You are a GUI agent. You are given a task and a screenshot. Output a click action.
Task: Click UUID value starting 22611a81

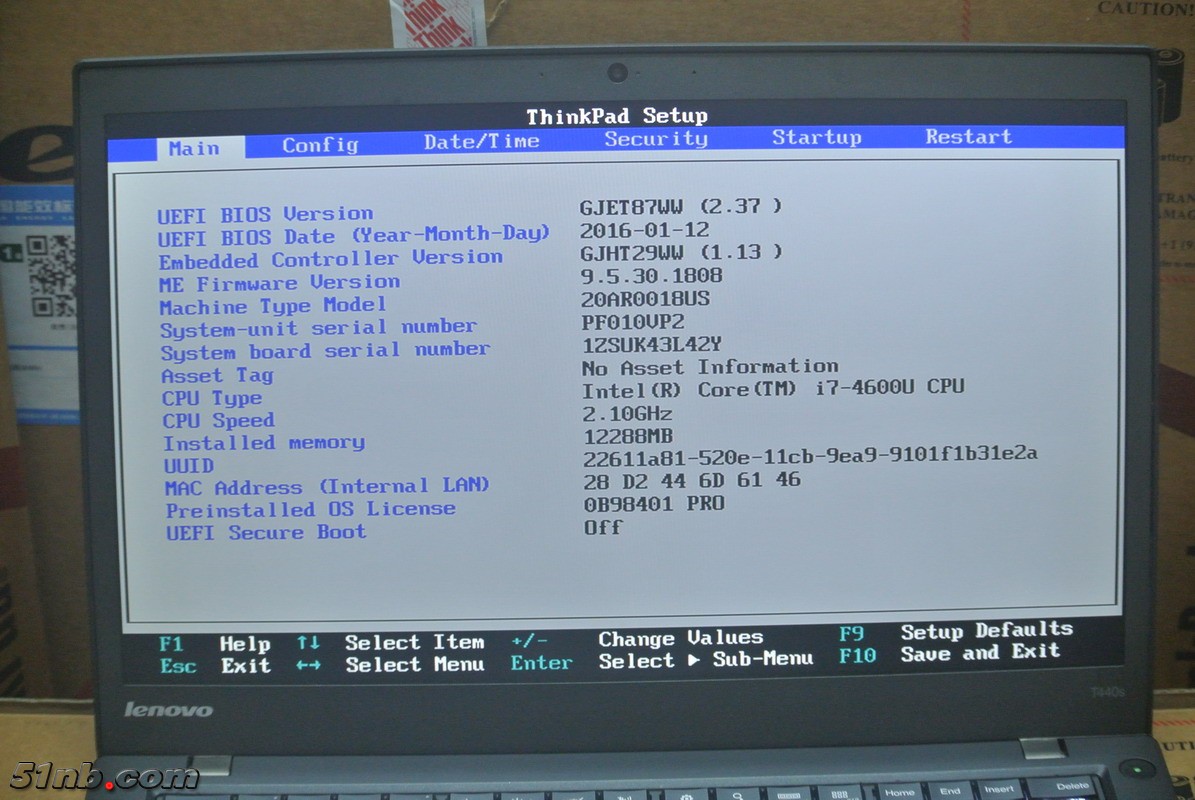810,456
